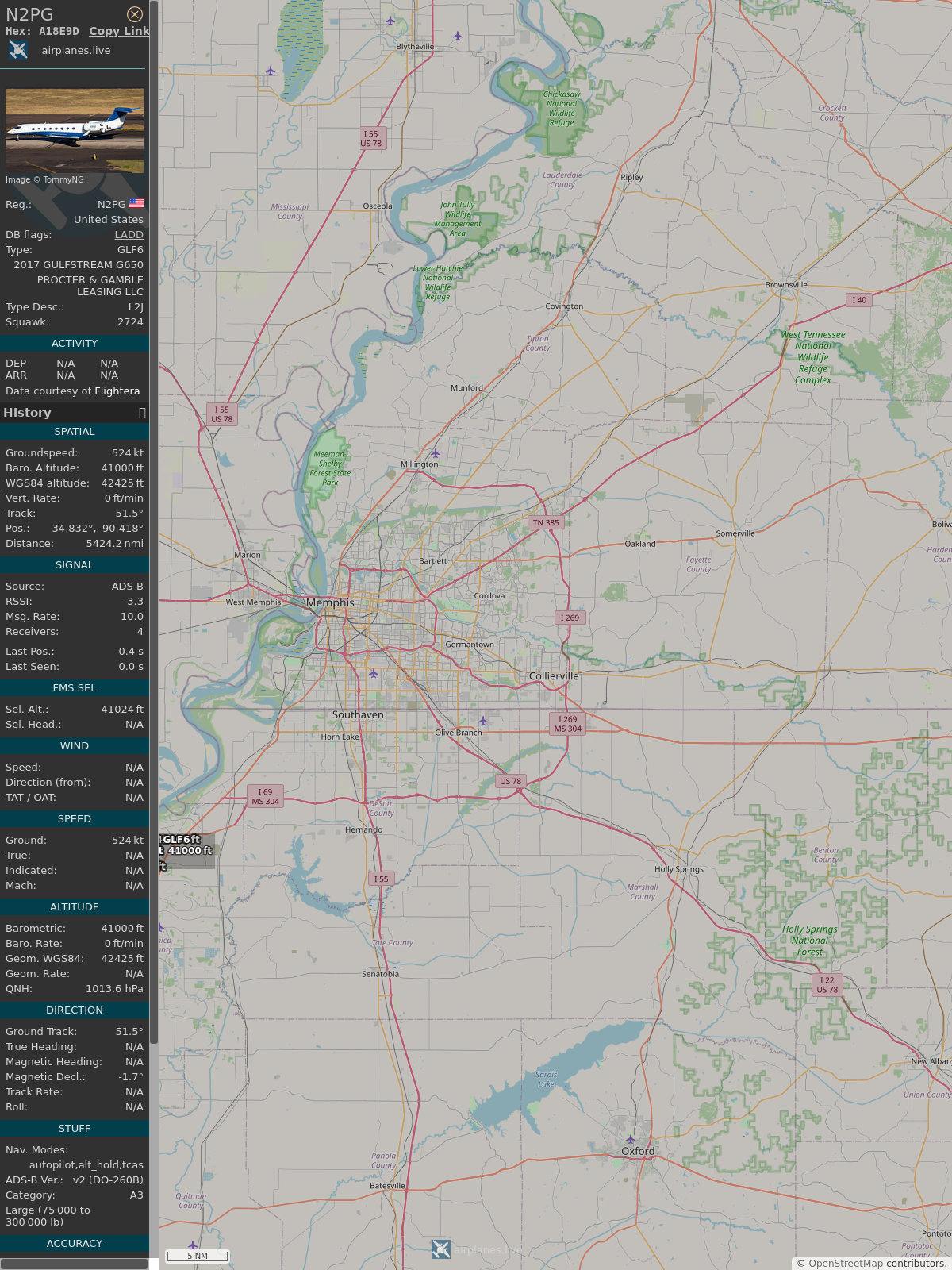Click the Magnetic Decl. value -1.7°

tap(131, 1077)
